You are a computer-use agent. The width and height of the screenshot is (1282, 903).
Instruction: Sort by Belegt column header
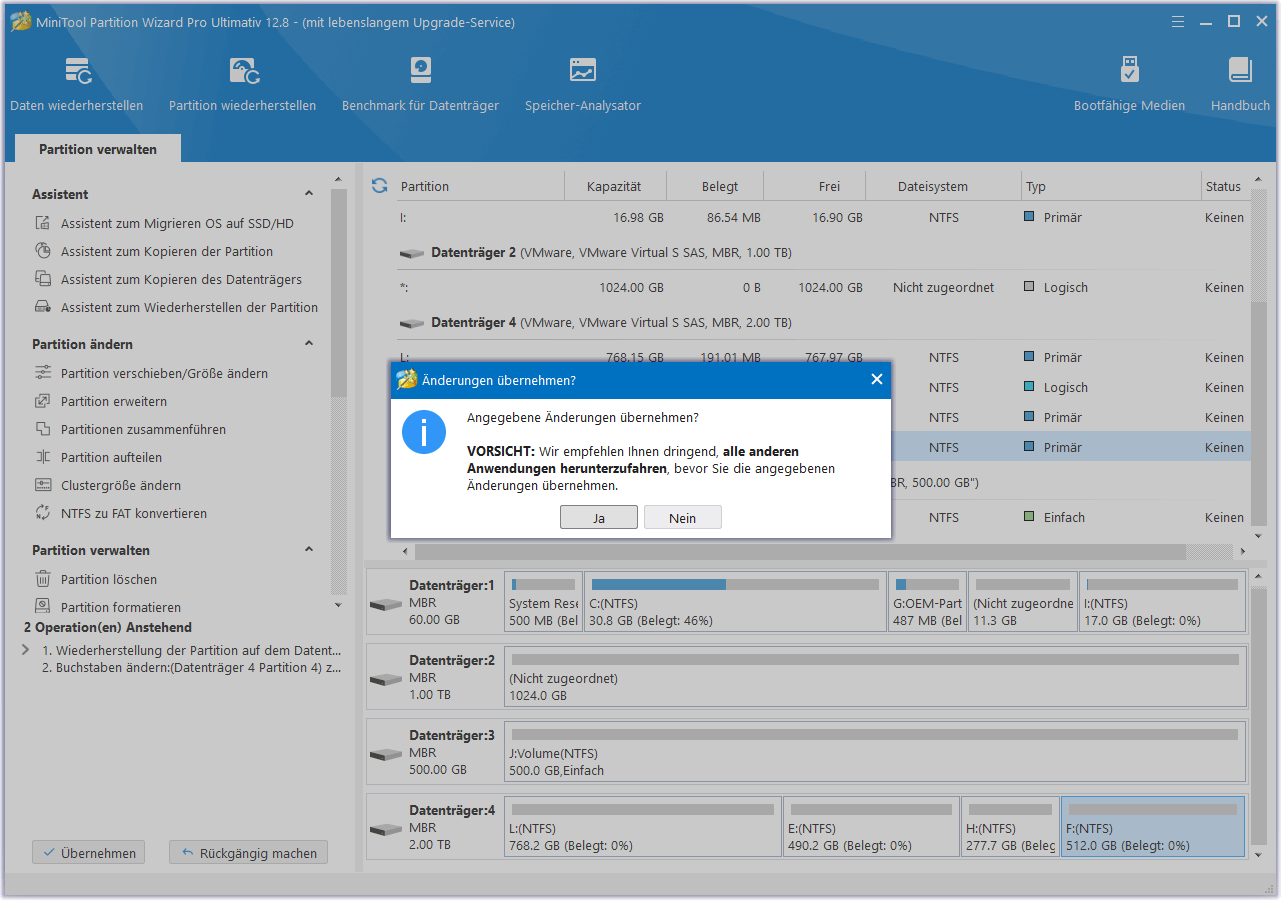coord(715,186)
